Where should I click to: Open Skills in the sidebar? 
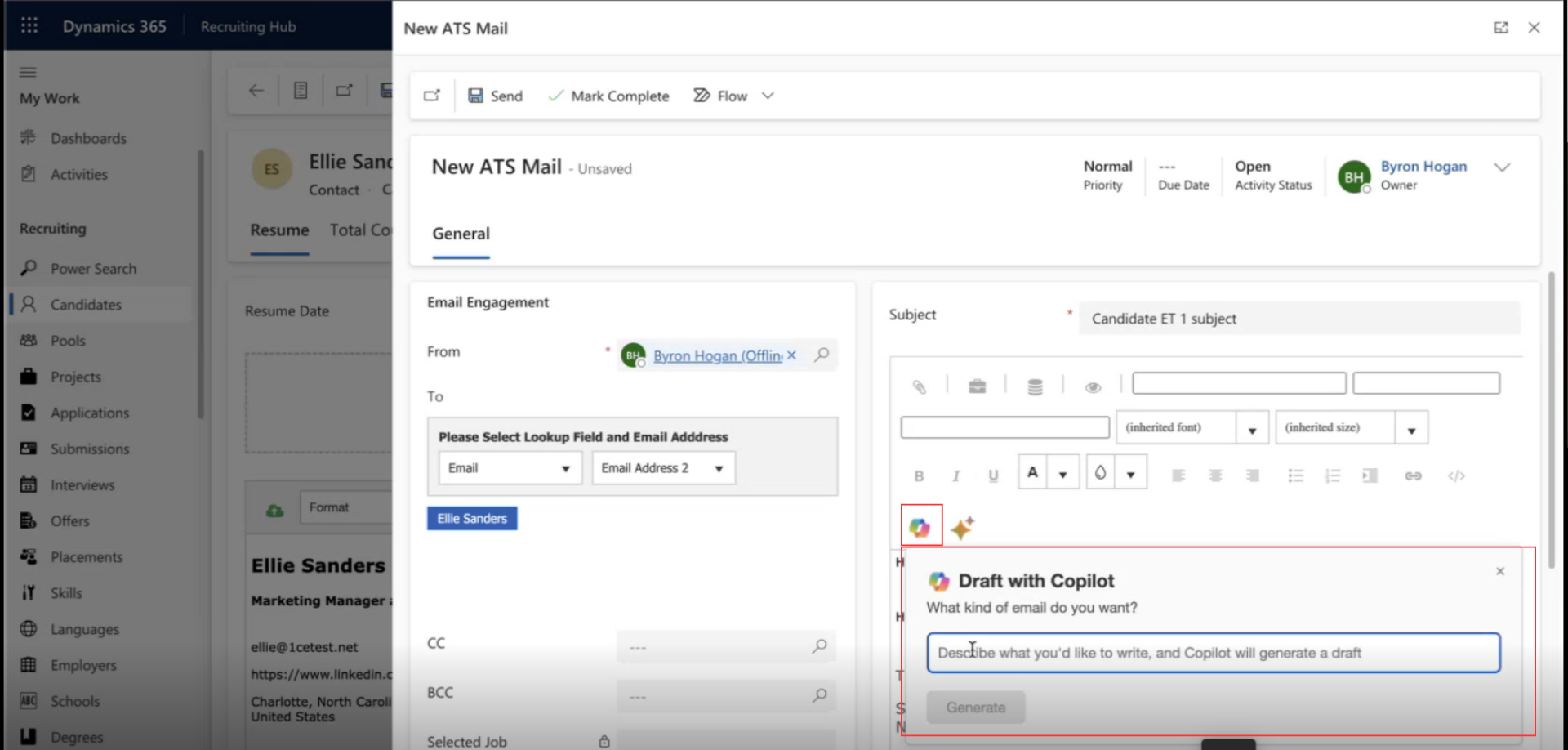pos(66,593)
